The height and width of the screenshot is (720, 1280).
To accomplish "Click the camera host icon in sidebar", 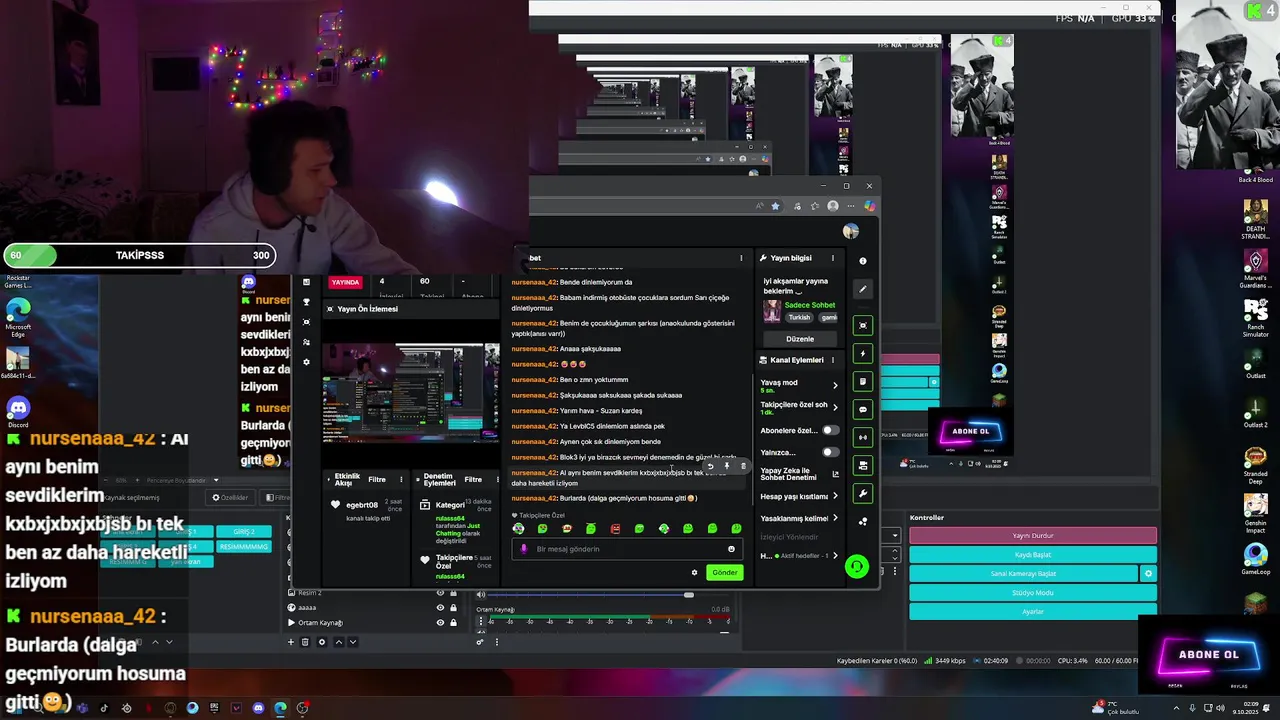I will point(863,465).
